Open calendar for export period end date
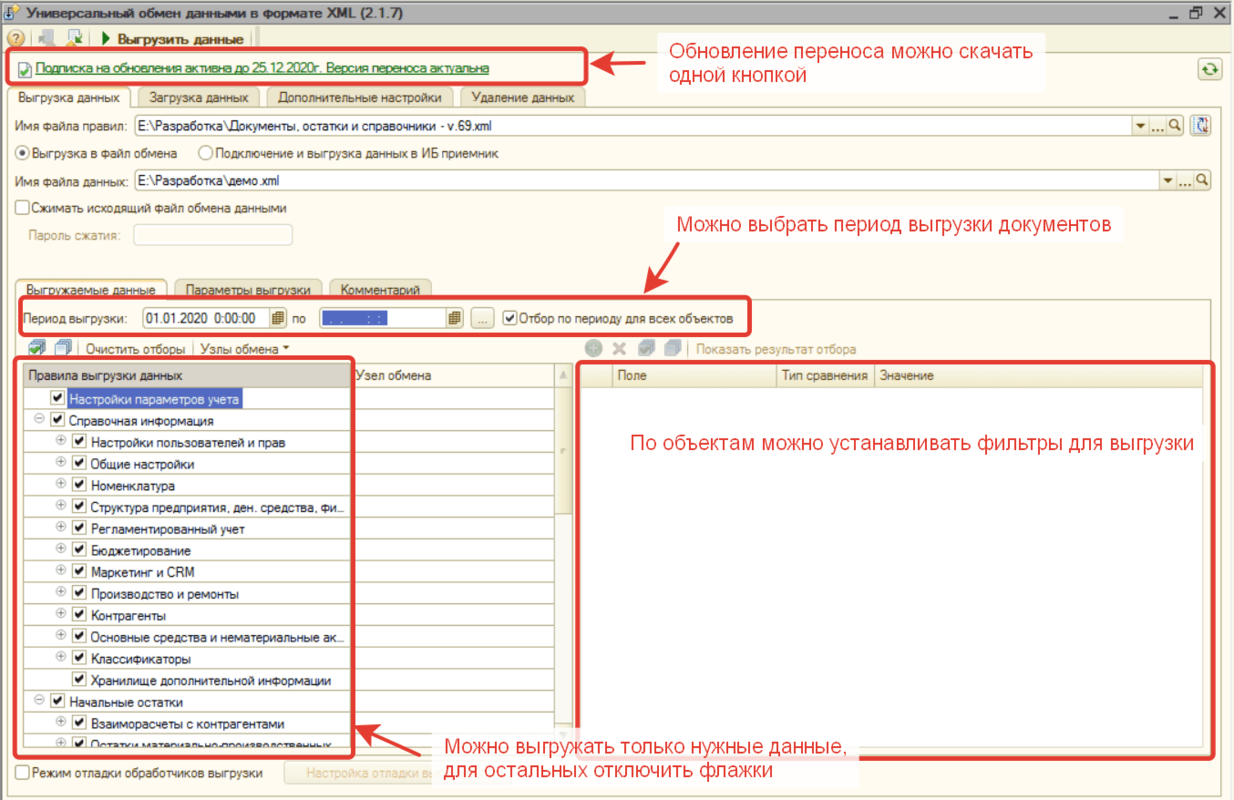Viewport: 1234px width, 800px height. pos(455,319)
